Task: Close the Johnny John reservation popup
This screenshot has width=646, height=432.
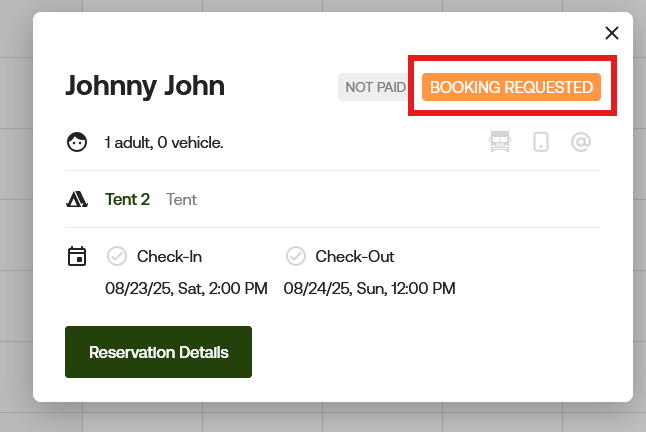Action: coord(612,33)
